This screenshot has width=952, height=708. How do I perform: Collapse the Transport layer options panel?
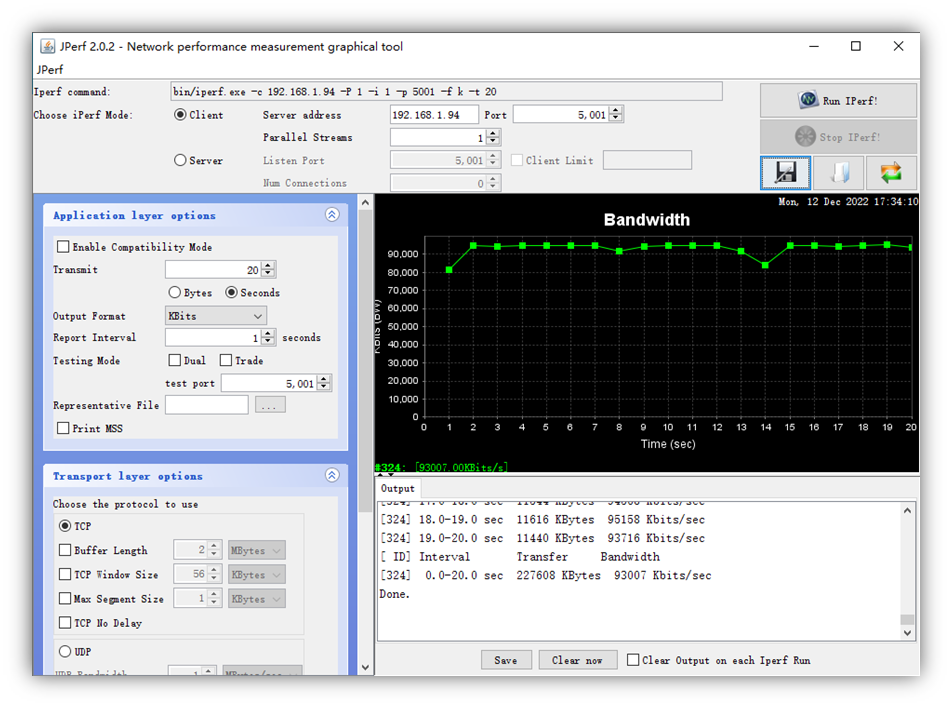pyautogui.click(x=332, y=475)
